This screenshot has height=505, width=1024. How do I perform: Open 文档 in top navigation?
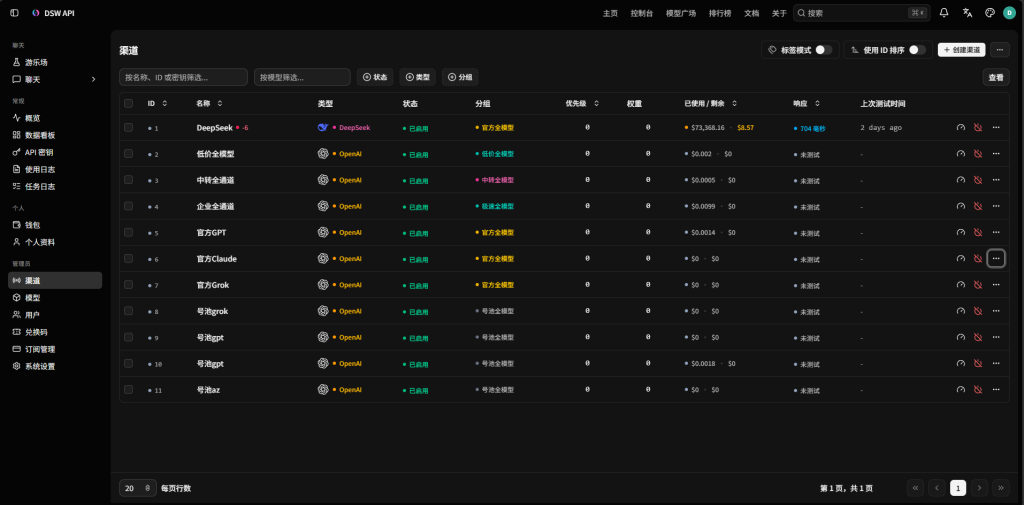pos(751,13)
